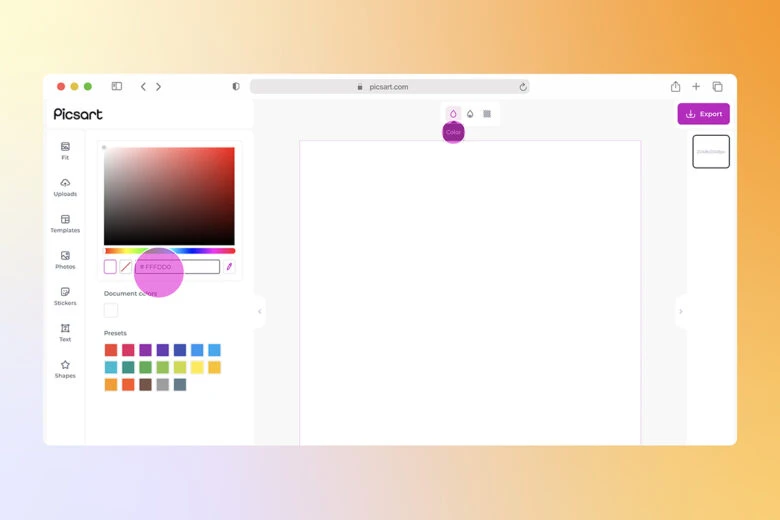This screenshot has width=780, height=520.
Task: Select the canvas page thumbnail
Action: click(x=711, y=152)
